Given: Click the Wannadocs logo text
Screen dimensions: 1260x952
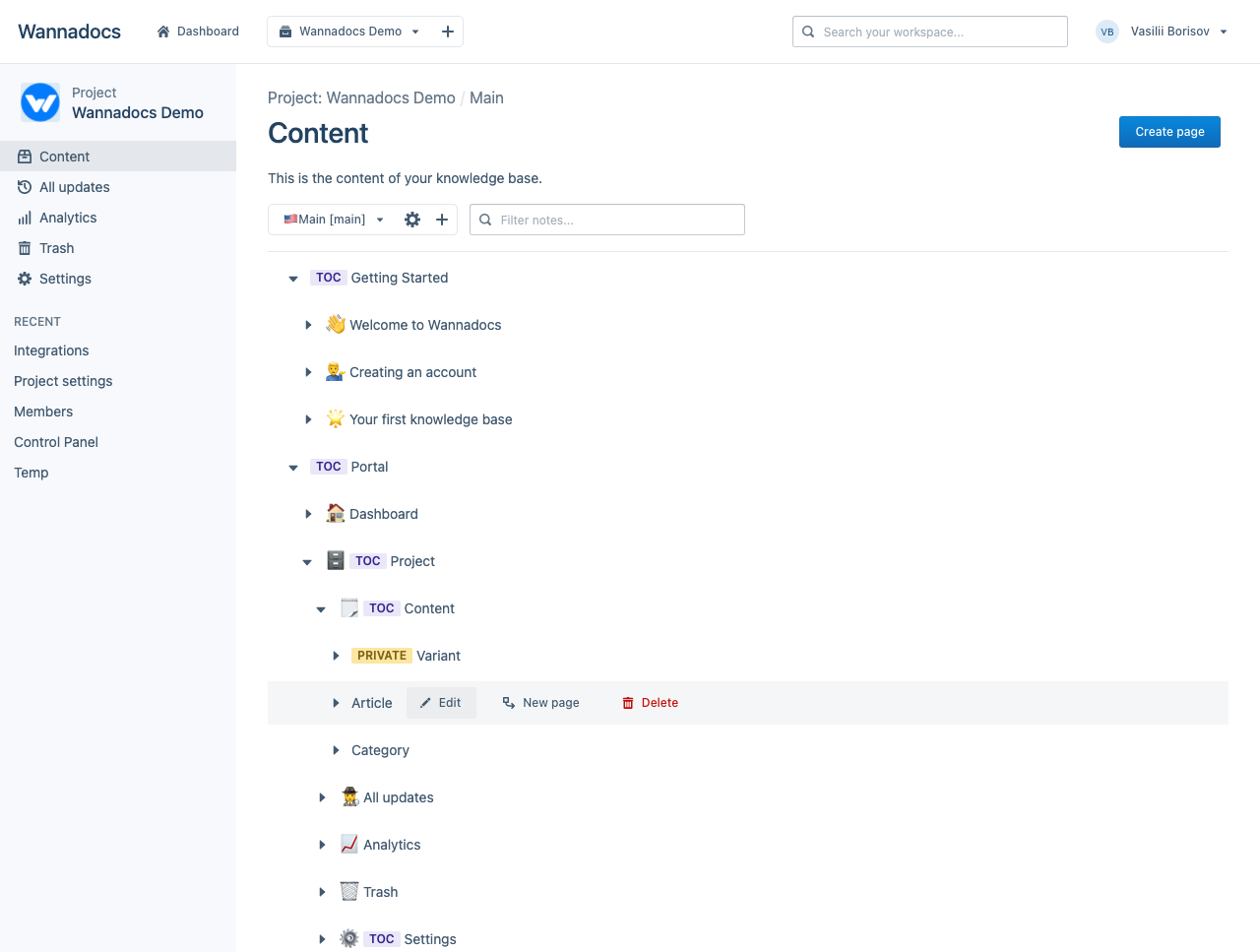Looking at the screenshot, I should [69, 32].
